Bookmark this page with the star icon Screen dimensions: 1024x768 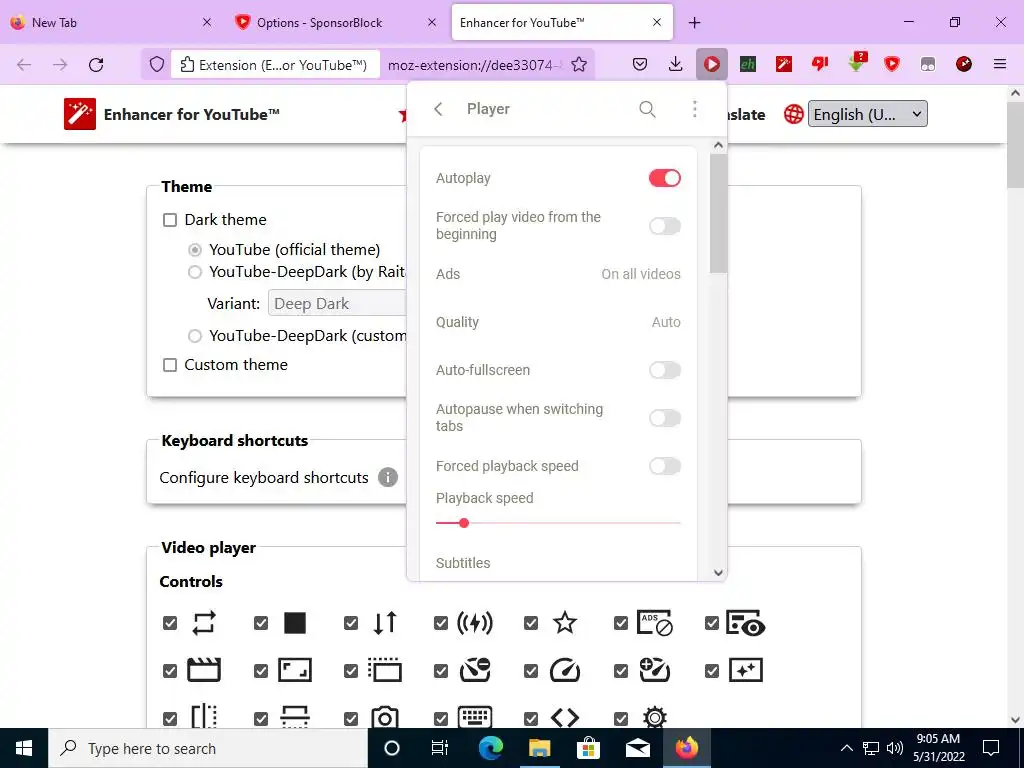tap(579, 65)
